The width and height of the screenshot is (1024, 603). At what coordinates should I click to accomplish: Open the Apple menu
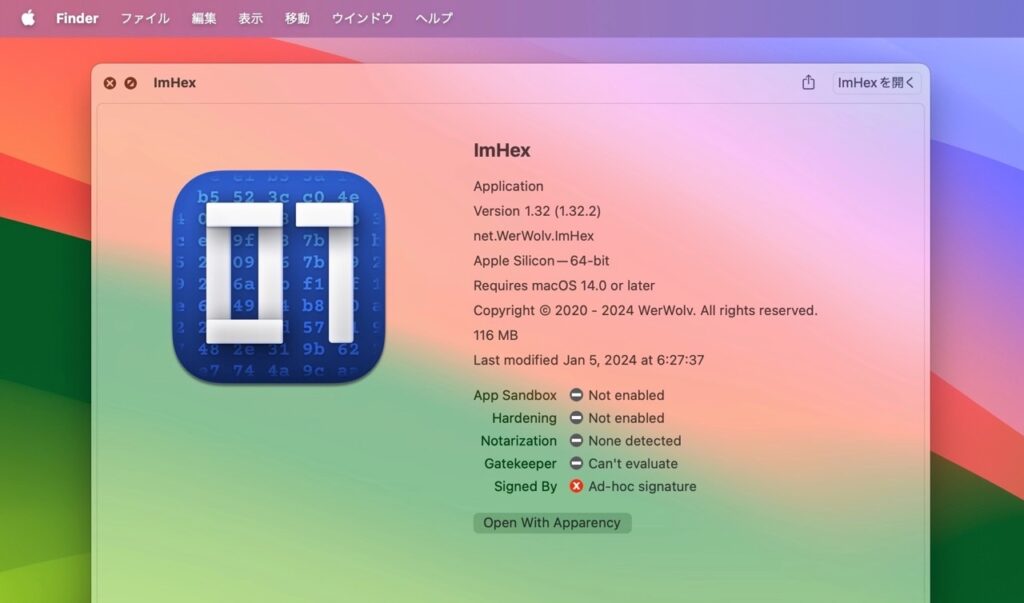coord(28,17)
